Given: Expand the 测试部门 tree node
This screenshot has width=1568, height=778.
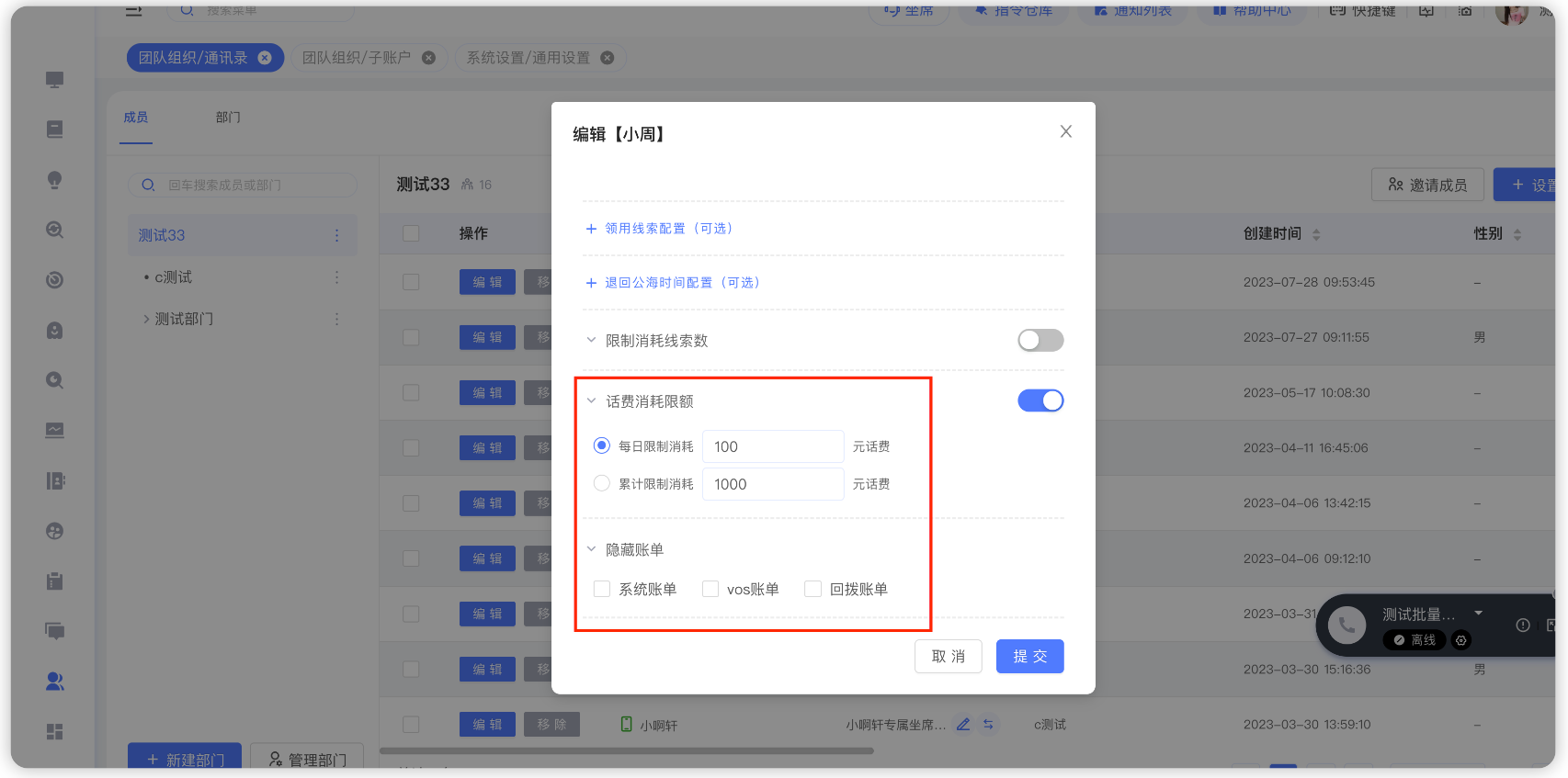Looking at the screenshot, I should 145,319.
